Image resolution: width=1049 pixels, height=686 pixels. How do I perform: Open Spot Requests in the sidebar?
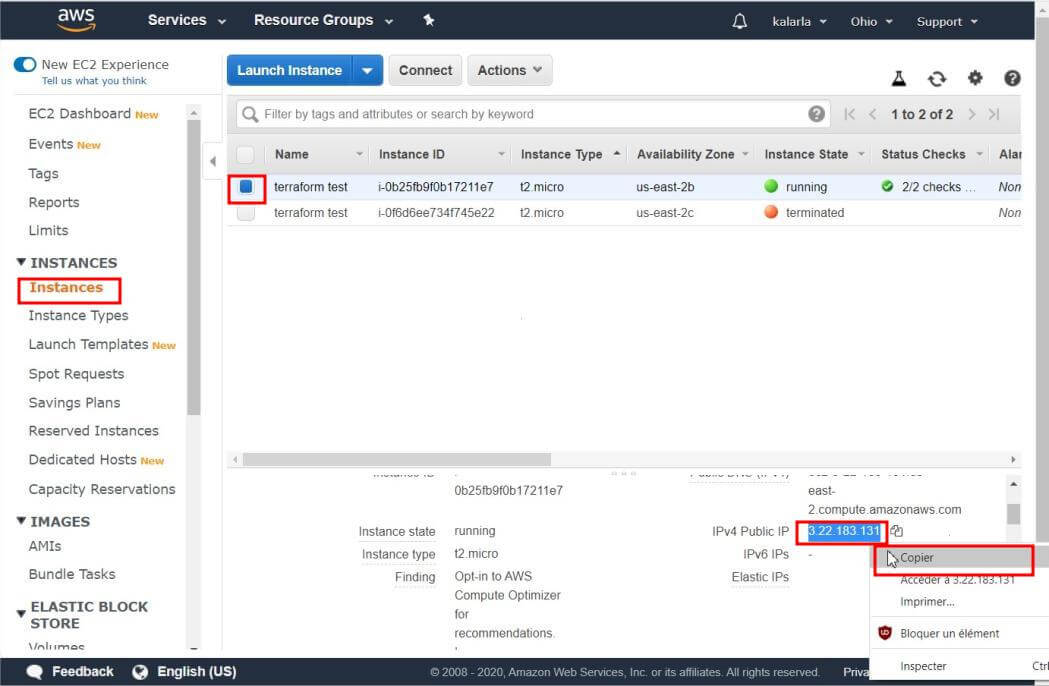point(76,374)
